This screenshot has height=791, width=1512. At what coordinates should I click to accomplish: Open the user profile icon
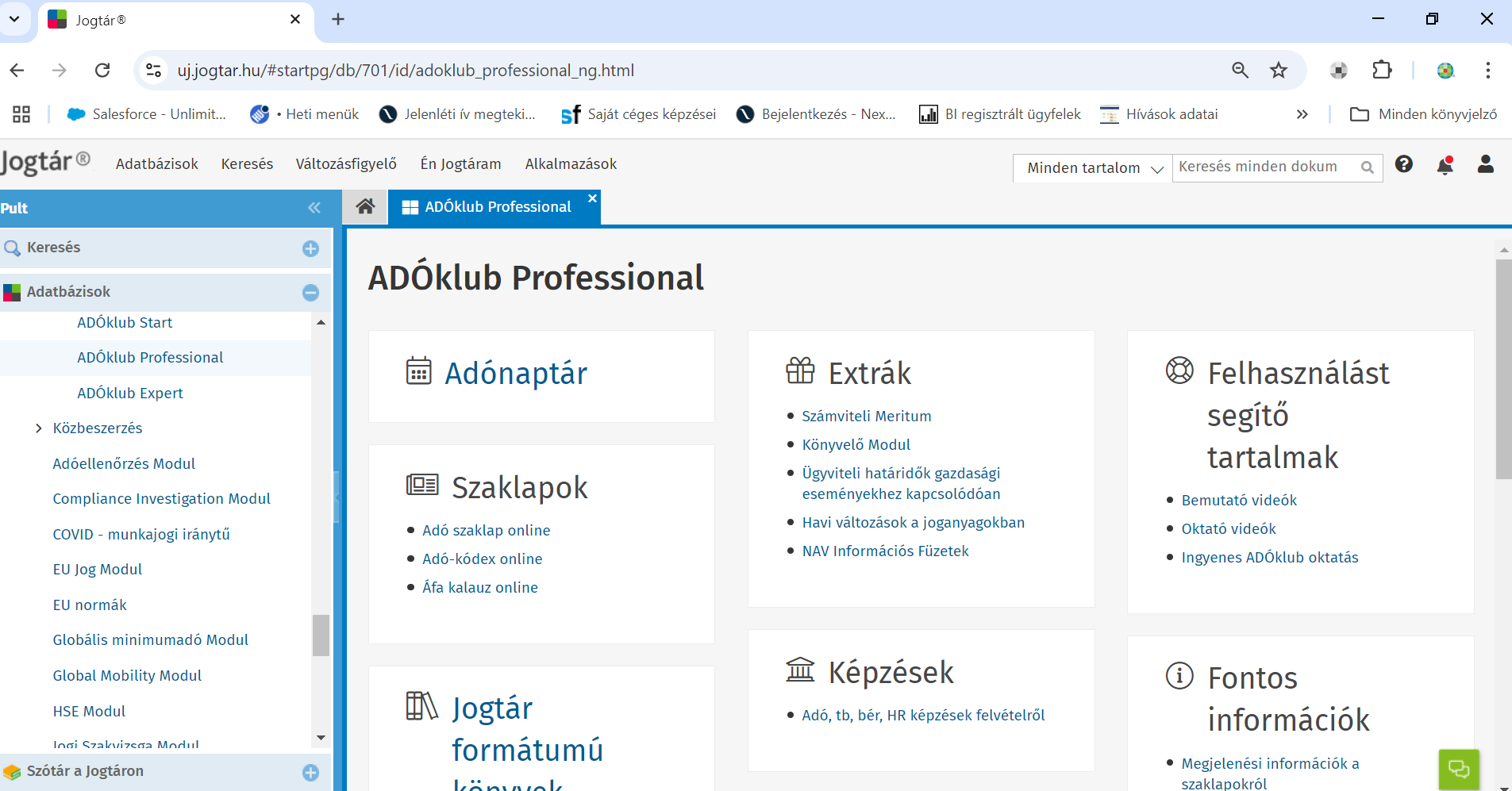click(x=1485, y=164)
